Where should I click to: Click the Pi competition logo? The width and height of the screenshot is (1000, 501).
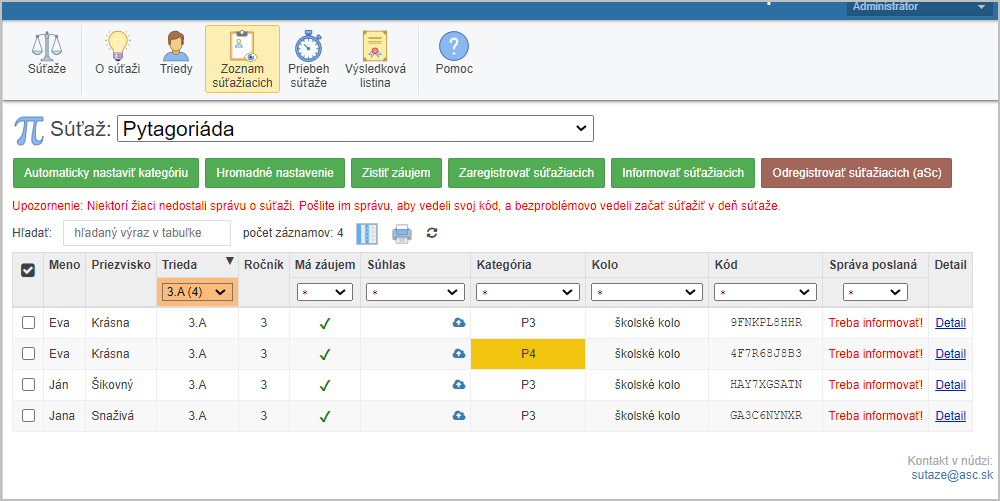point(29,130)
